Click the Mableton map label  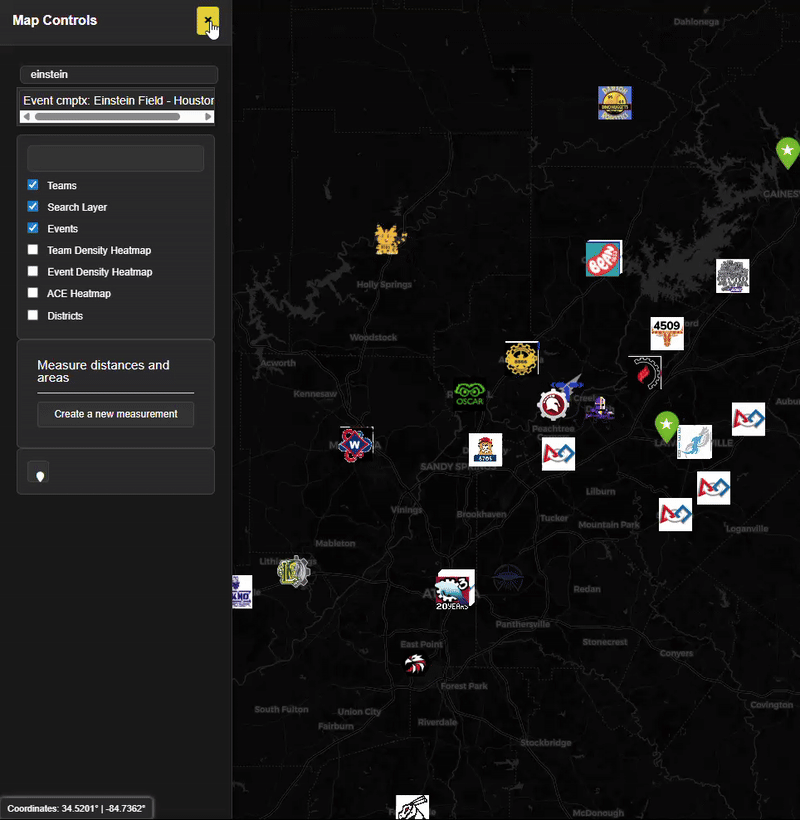pos(335,543)
